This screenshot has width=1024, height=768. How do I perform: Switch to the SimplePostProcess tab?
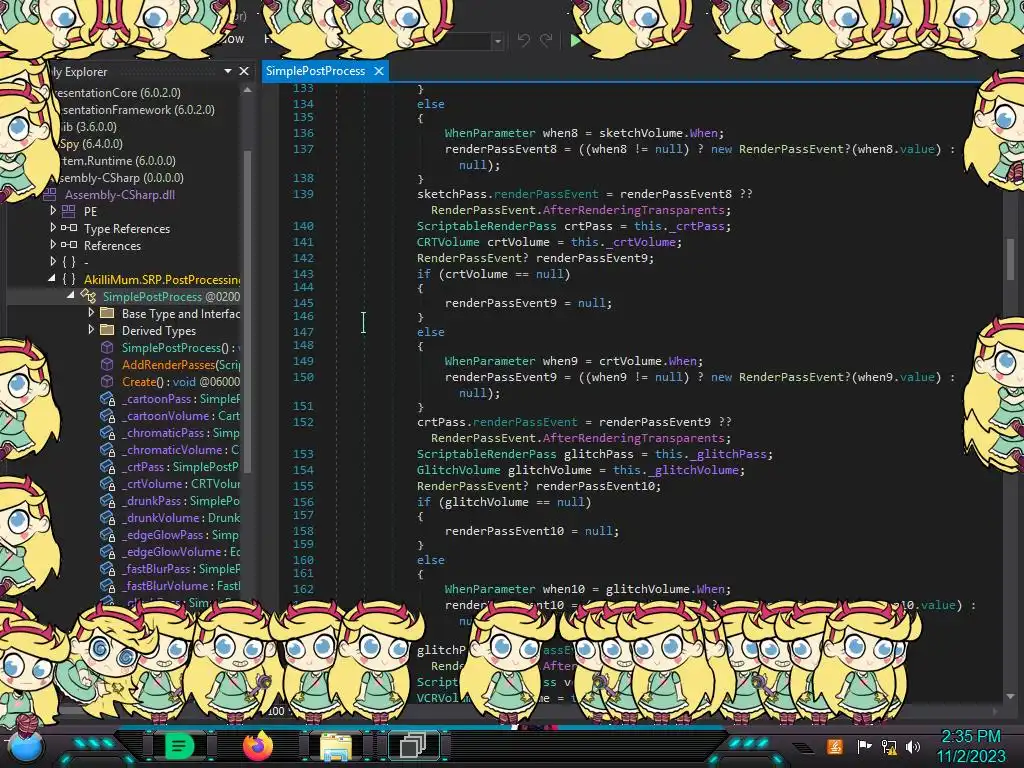point(315,71)
